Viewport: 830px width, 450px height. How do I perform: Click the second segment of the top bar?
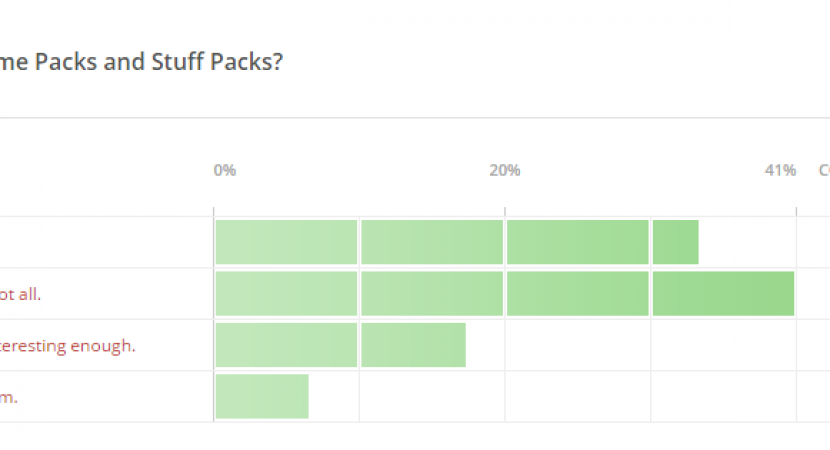(x=432, y=242)
